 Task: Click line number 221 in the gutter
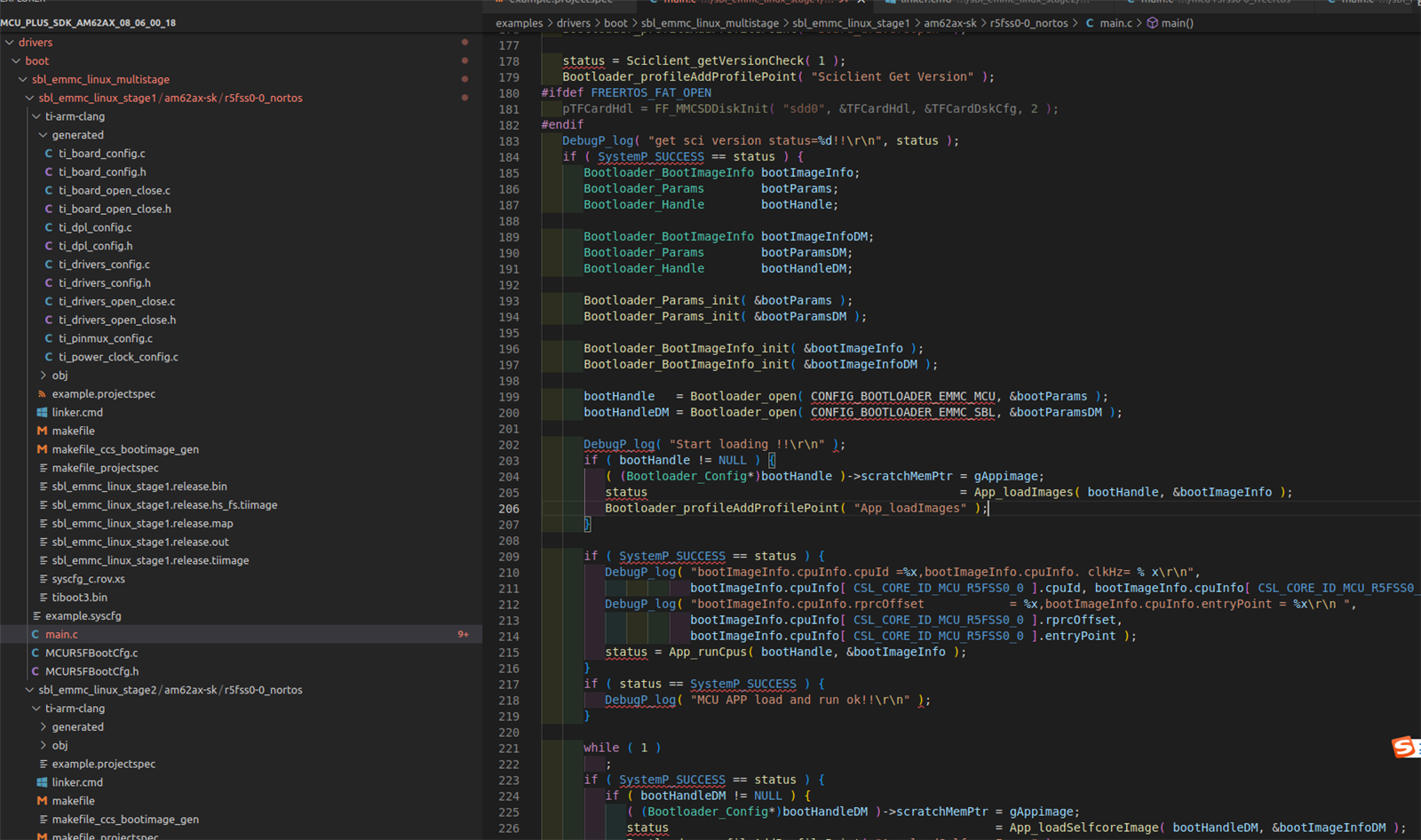coord(509,749)
